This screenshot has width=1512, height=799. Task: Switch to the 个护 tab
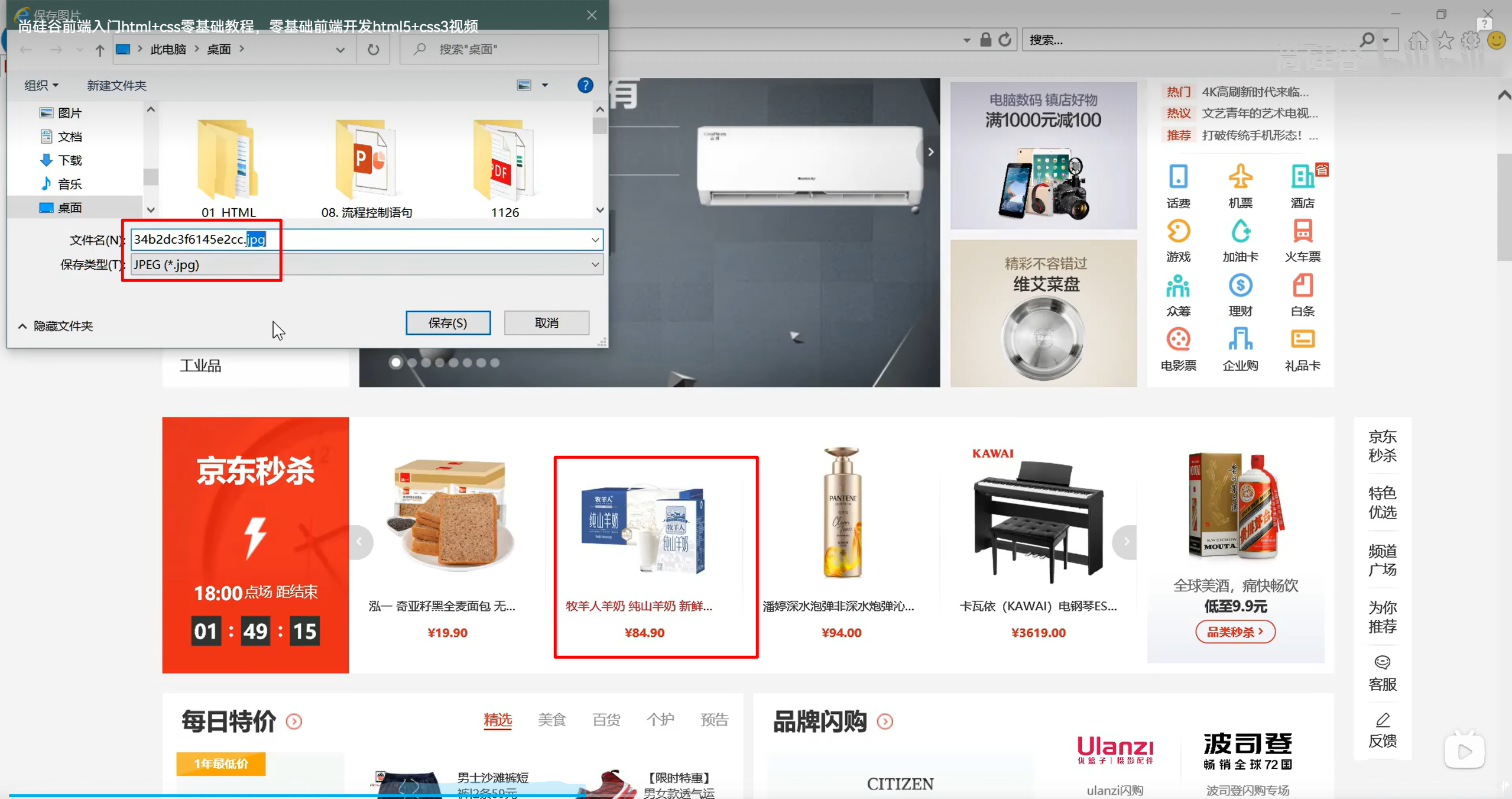[660, 720]
